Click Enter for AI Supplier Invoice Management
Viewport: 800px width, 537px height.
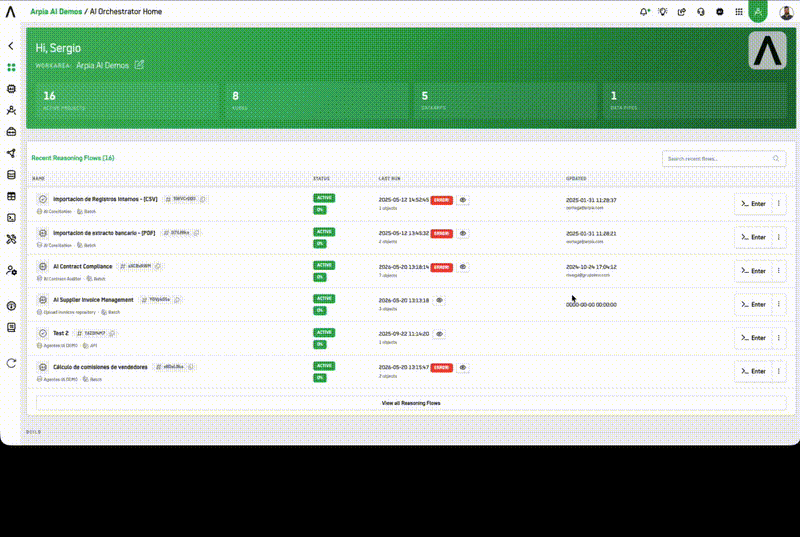[x=753, y=304]
